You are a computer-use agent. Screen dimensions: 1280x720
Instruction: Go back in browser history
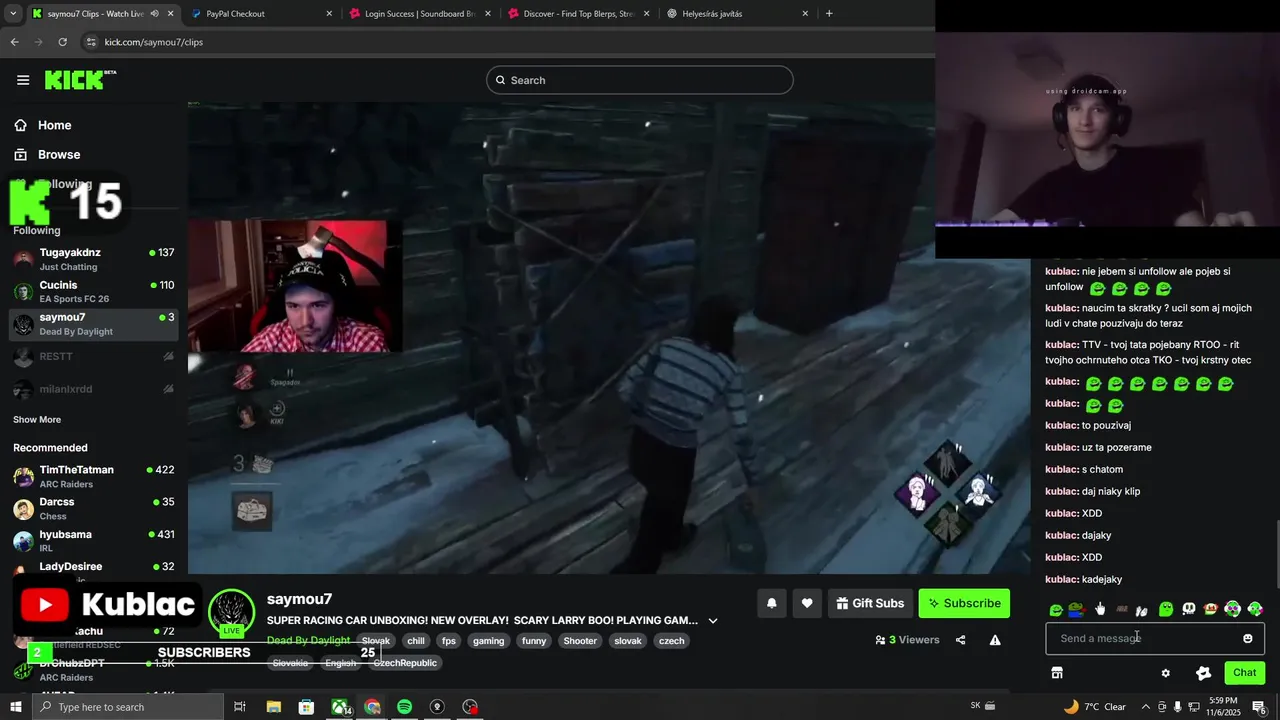click(14, 42)
